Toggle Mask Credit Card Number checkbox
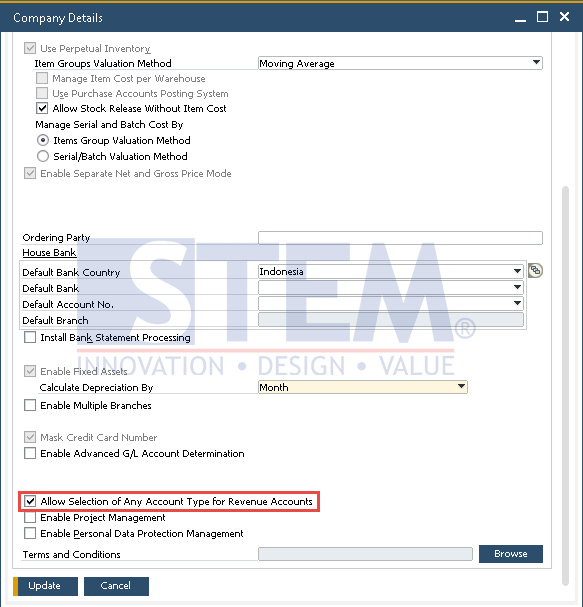Viewport: 583px width, 607px height. pyautogui.click(x=30, y=437)
